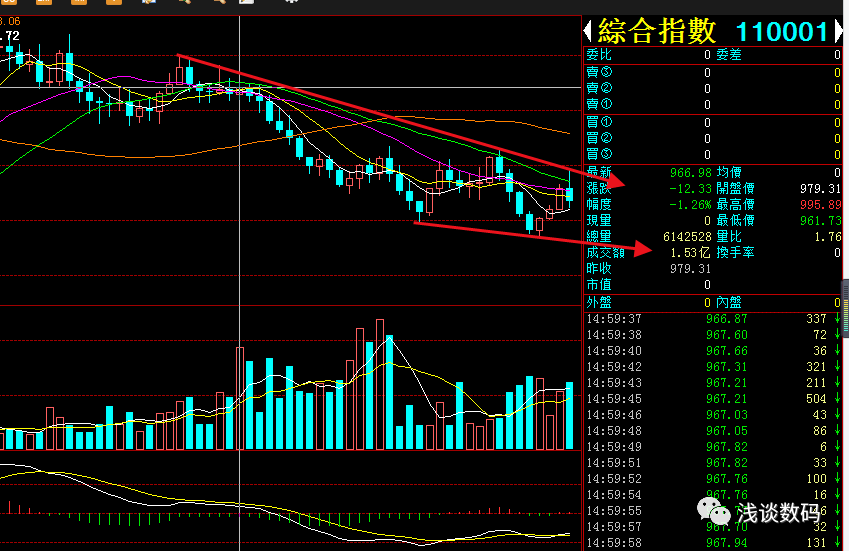Viewport: 849px width, 551px height.
Task: Select the 14:59:58 tick row
Action: (x=713, y=542)
